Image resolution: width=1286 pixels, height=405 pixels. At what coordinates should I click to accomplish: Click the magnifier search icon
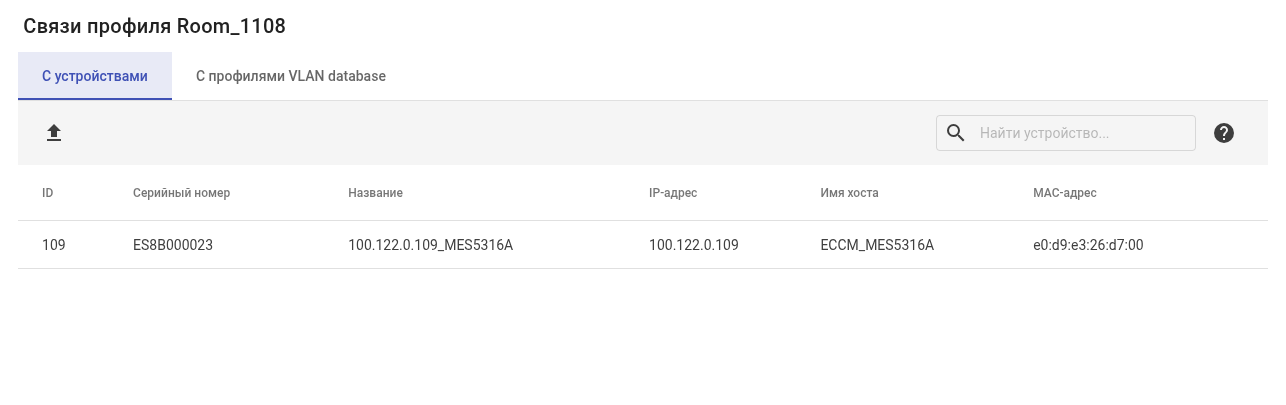click(x=956, y=133)
